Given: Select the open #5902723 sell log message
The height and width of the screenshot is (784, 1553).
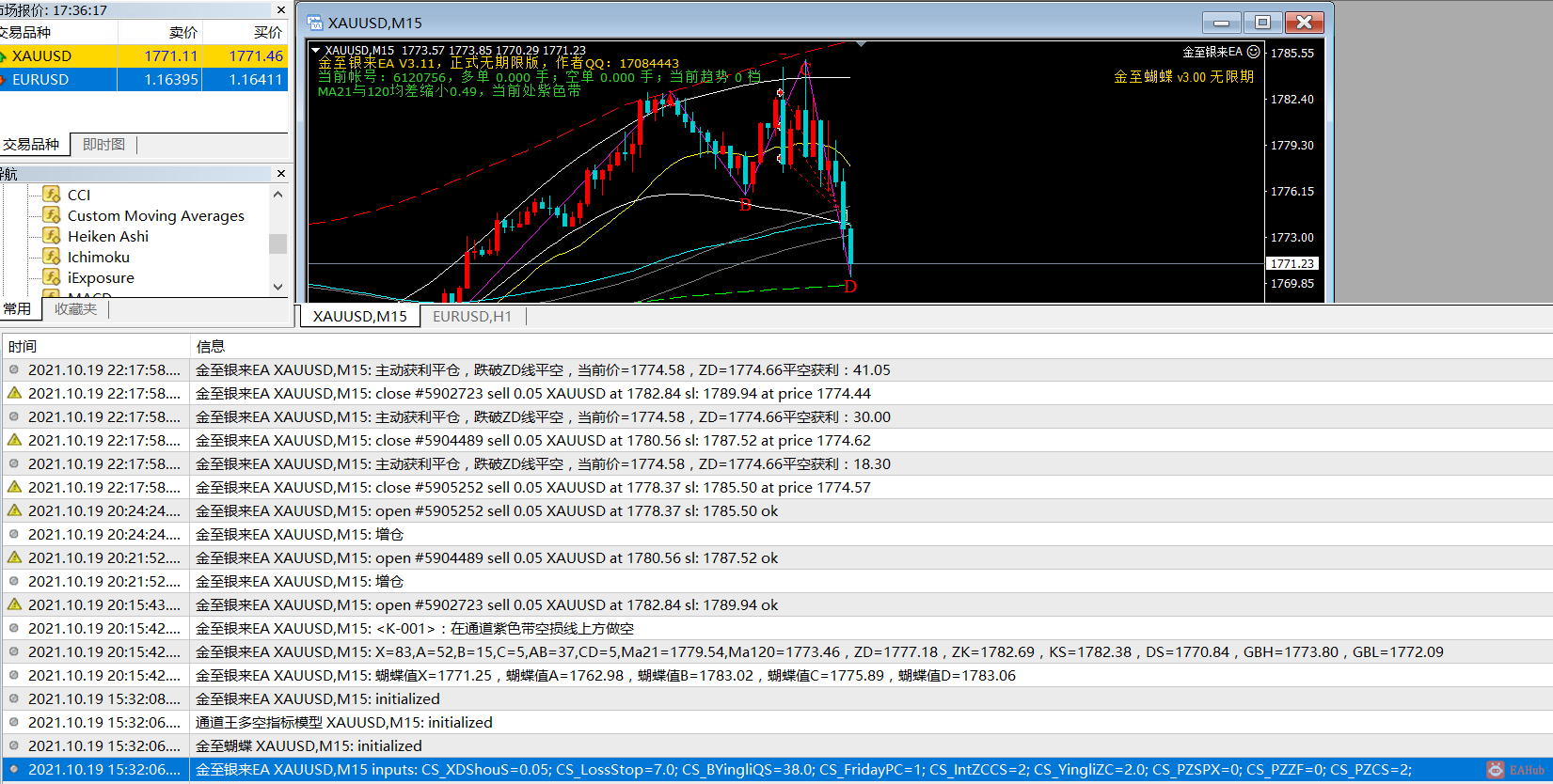Looking at the screenshot, I should 486,604.
